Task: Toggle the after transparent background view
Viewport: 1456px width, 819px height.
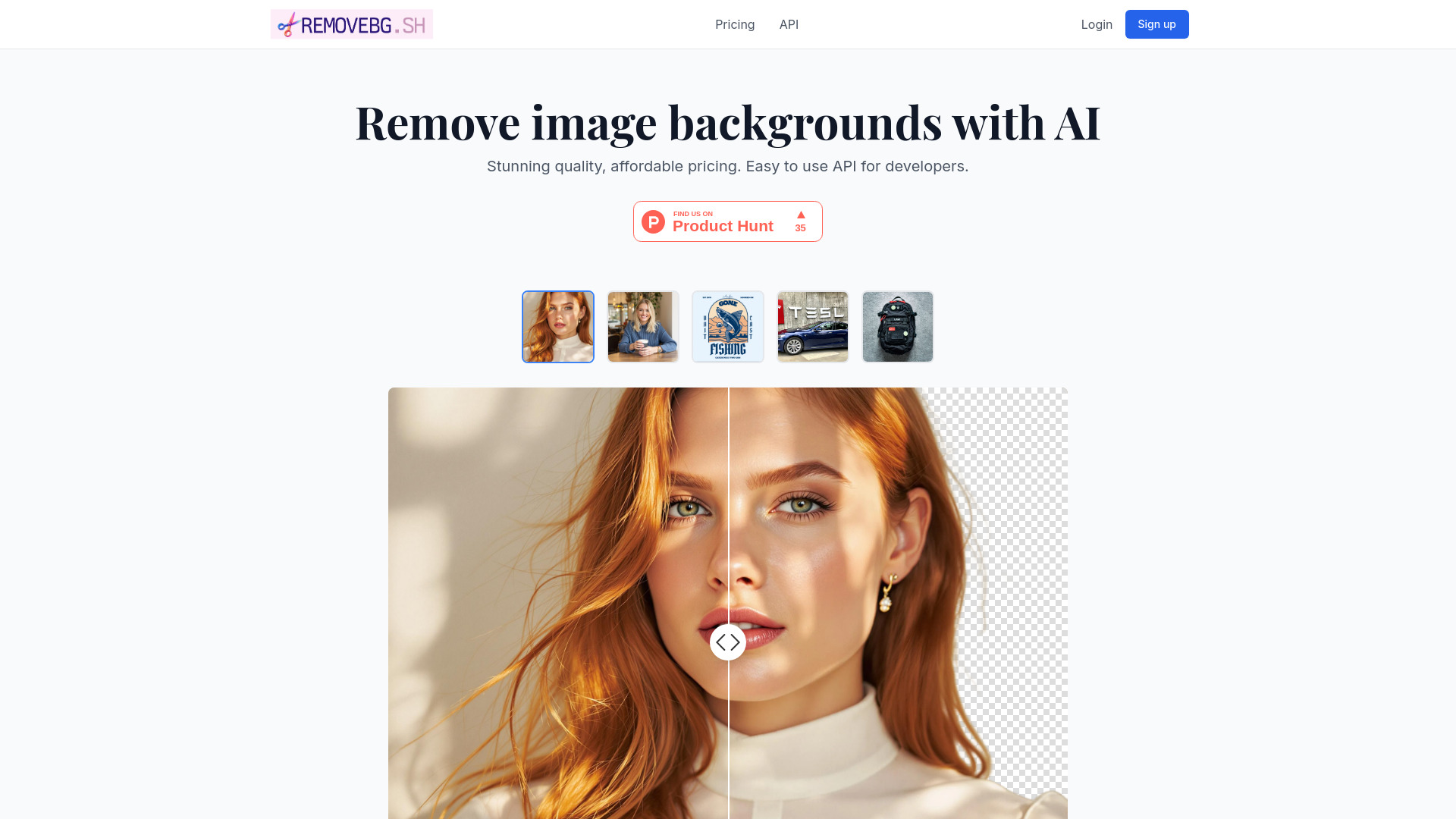Action: (x=728, y=641)
